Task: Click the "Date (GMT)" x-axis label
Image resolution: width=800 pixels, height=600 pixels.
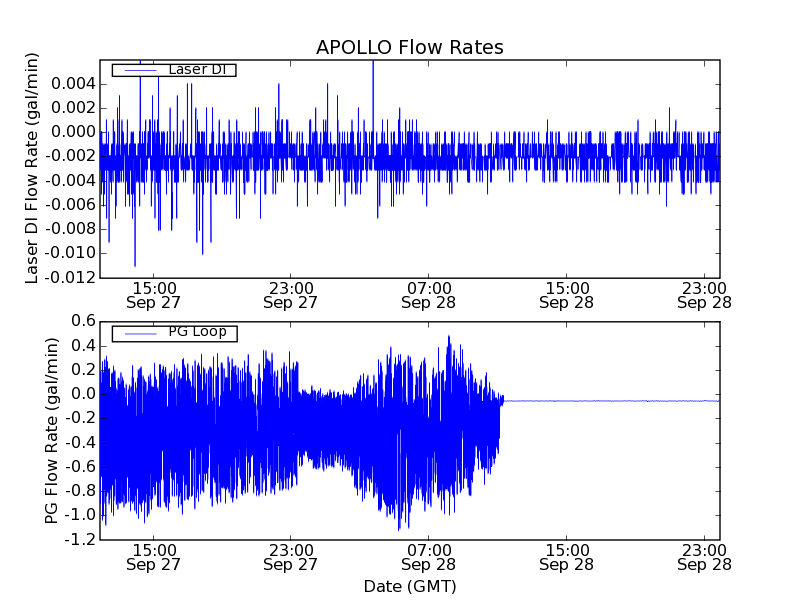Action: point(410,586)
